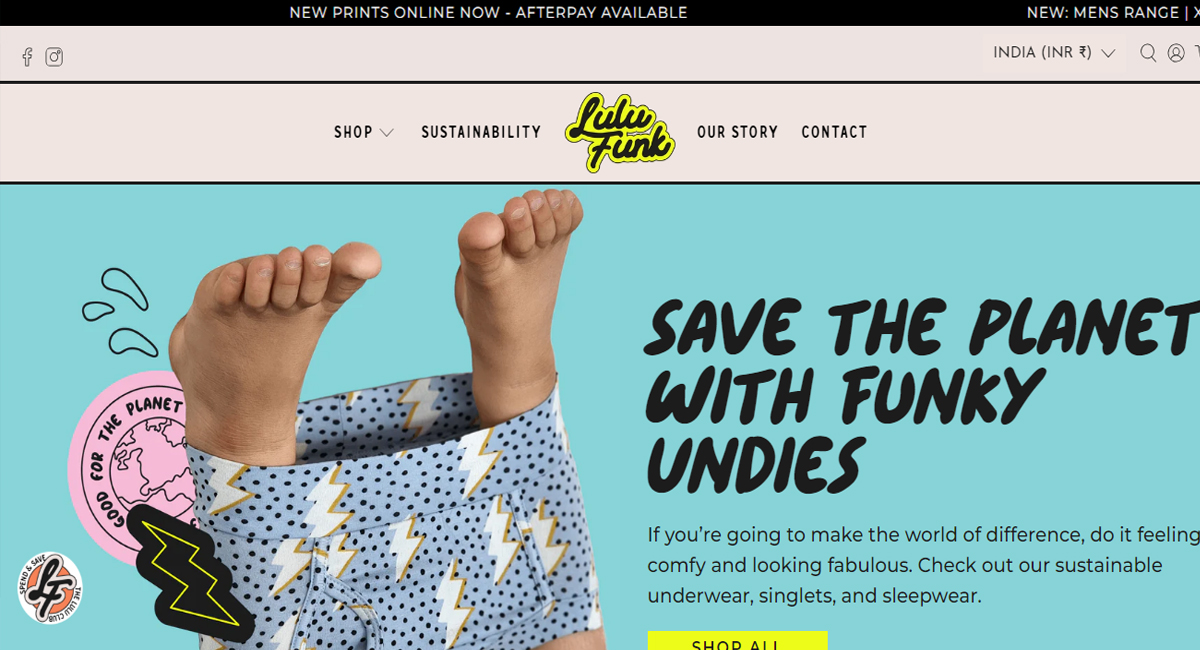Open the Our Story page
The image size is (1200, 650).
(737, 132)
